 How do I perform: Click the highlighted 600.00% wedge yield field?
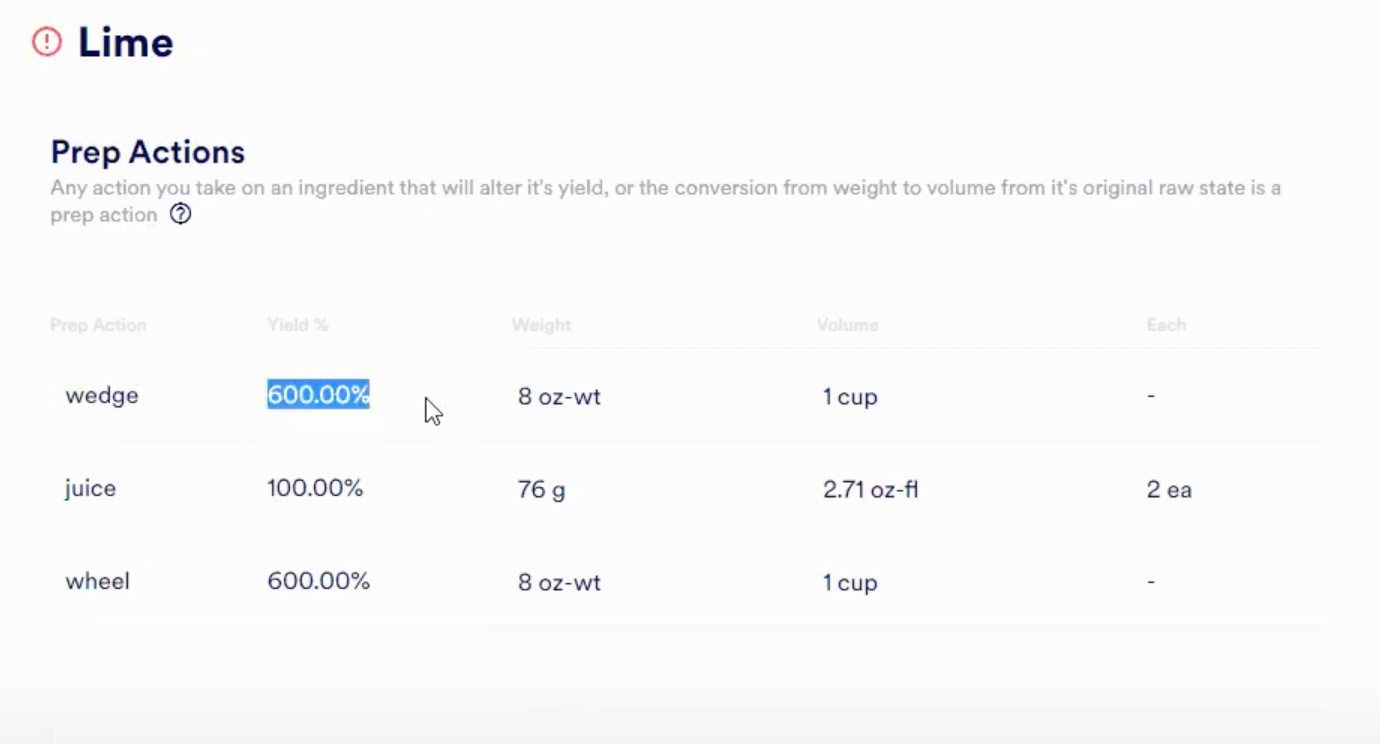[318, 396]
